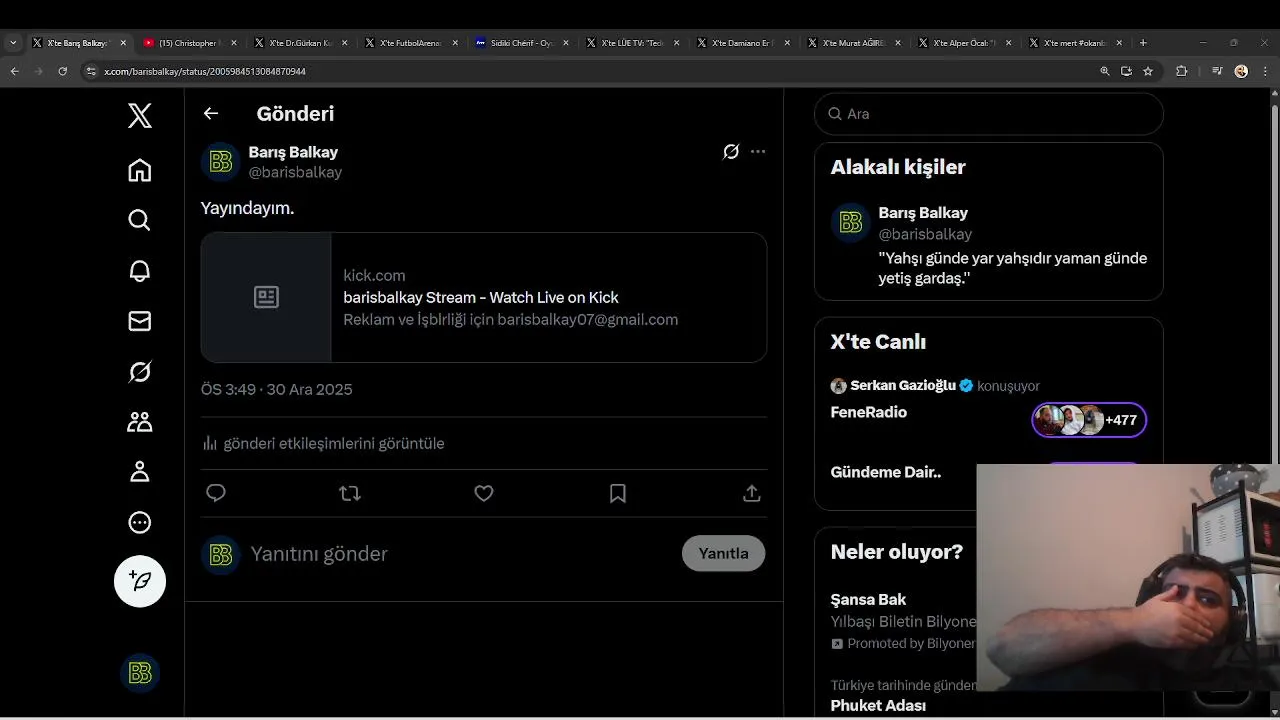Screen dimensions: 1280x720
Task: Click the repost arrows icon
Action: coord(350,493)
